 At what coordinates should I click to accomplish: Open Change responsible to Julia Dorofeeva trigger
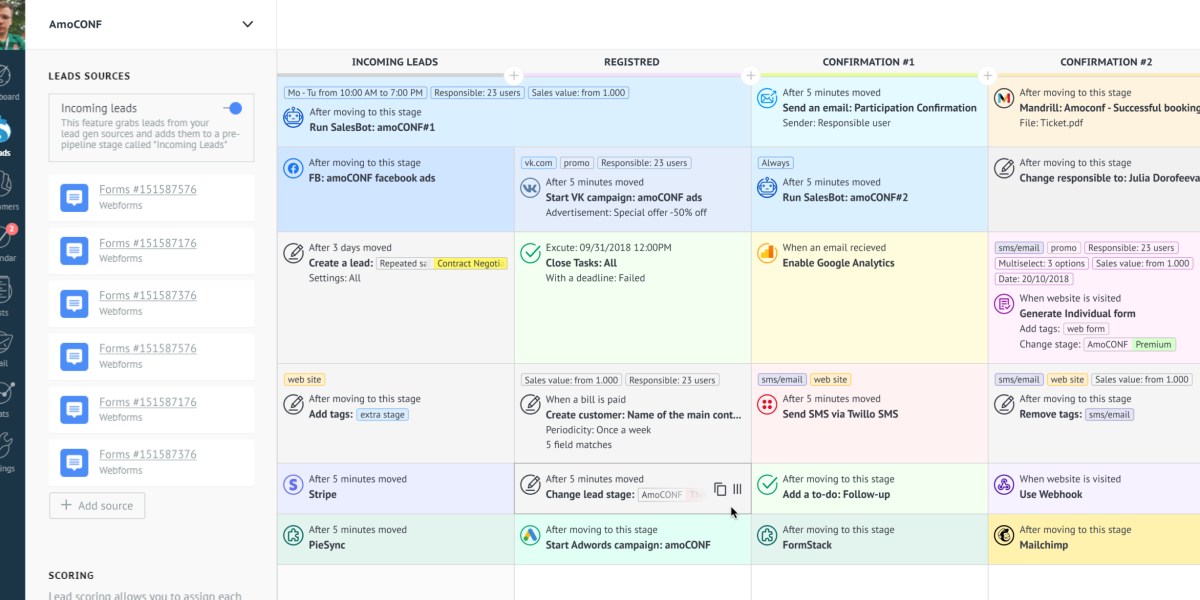point(1094,189)
